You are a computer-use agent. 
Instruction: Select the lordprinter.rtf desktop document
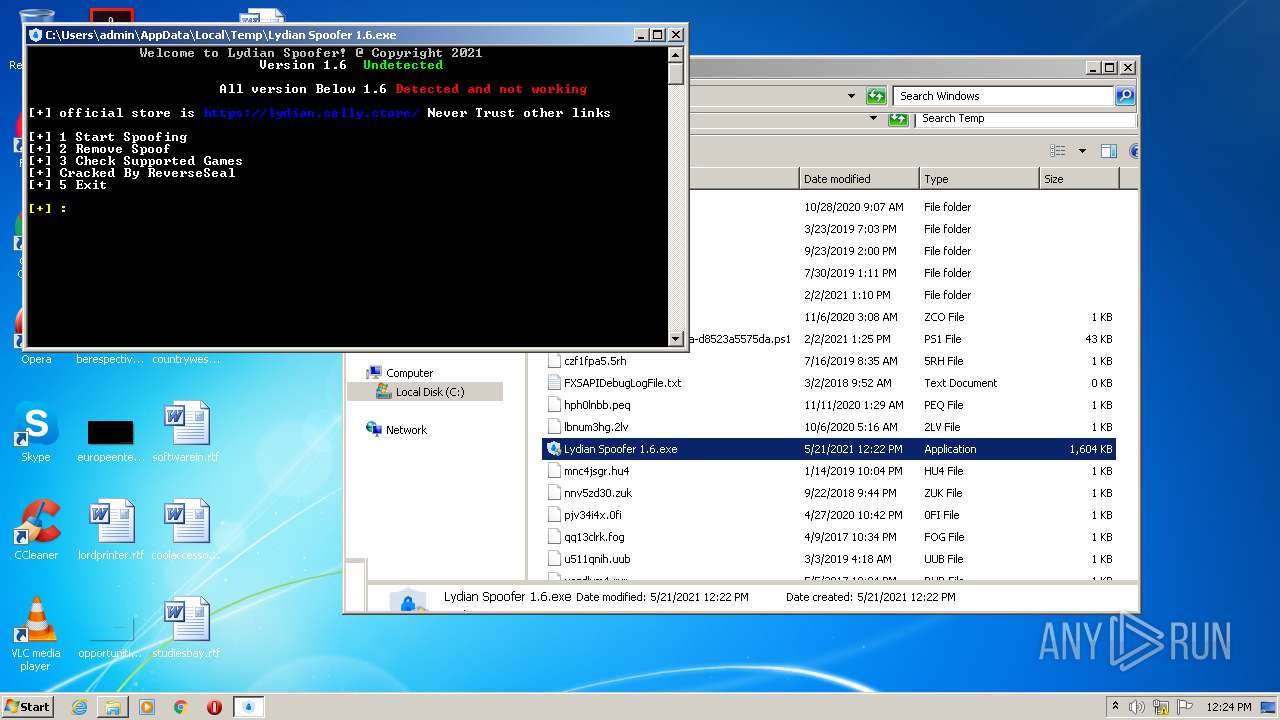click(x=111, y=530)
